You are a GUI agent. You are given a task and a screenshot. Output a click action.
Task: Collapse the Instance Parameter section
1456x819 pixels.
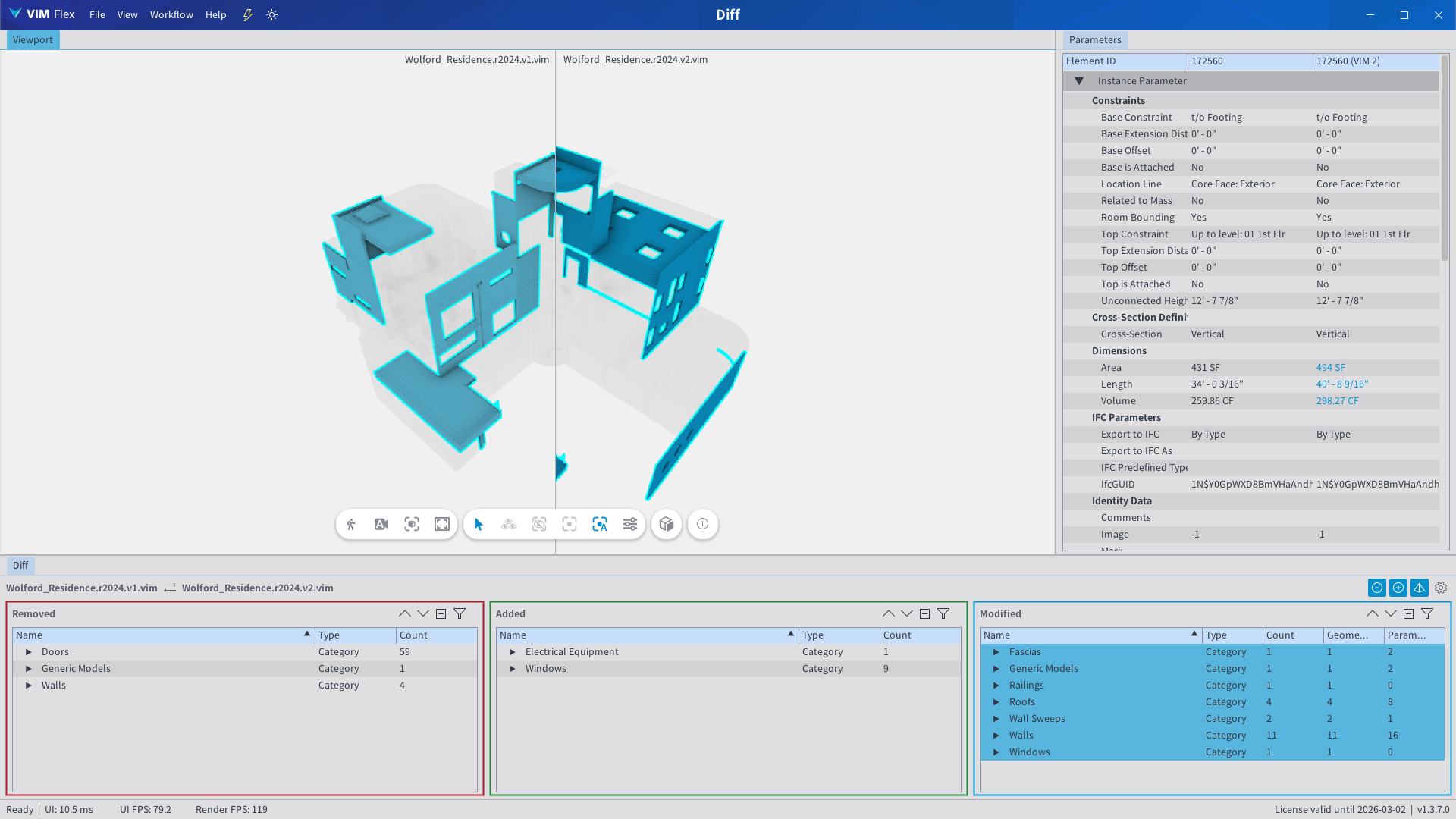click(1079, 81)
